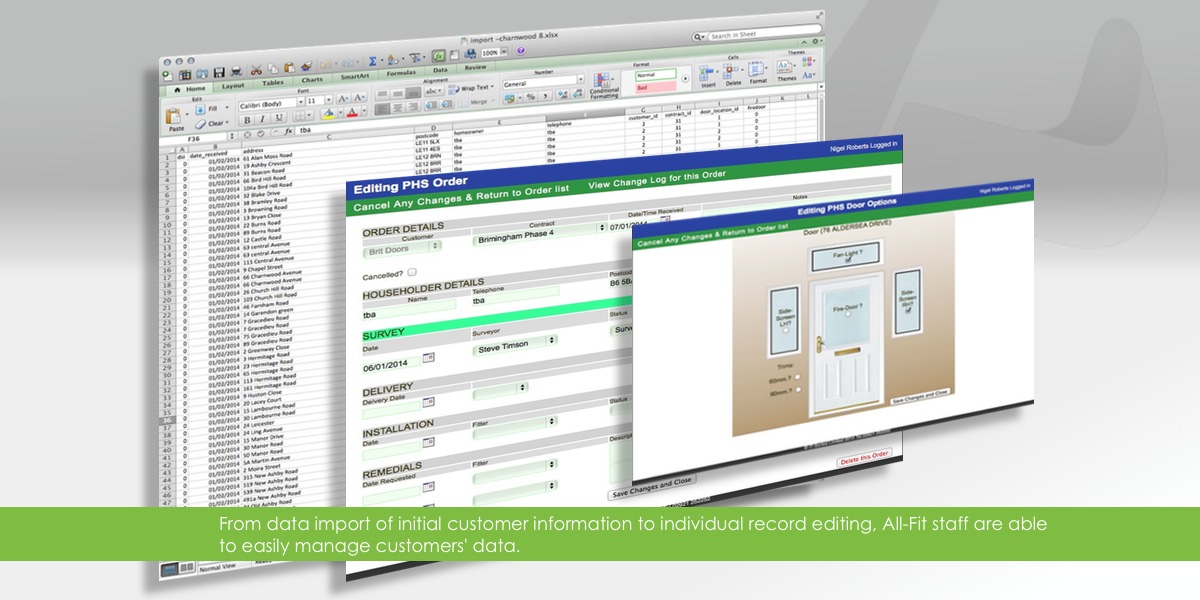
Task: Click the AutoSum sigma icon
Action: tap(372, 61)
